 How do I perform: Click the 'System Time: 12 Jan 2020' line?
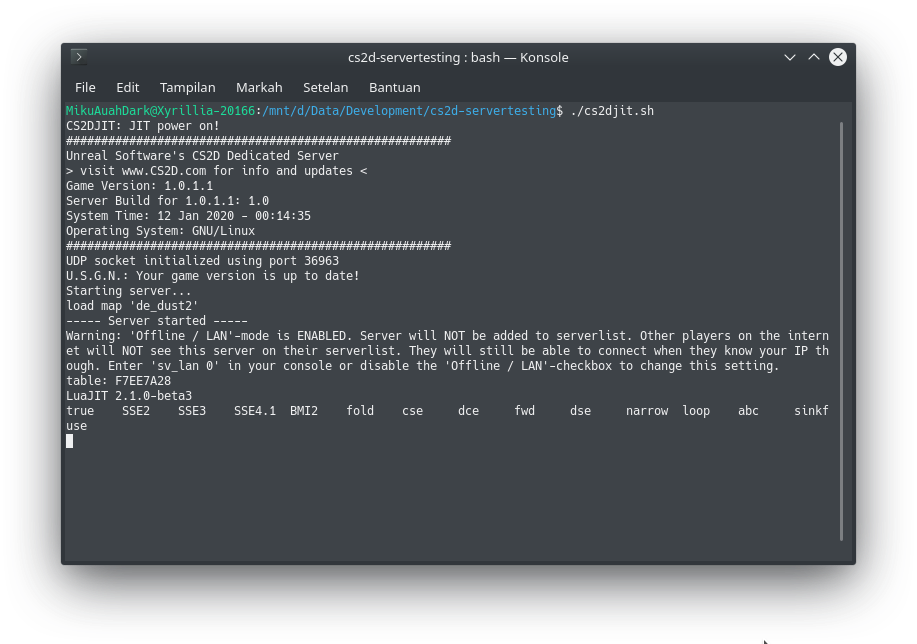tap(188, 216)
